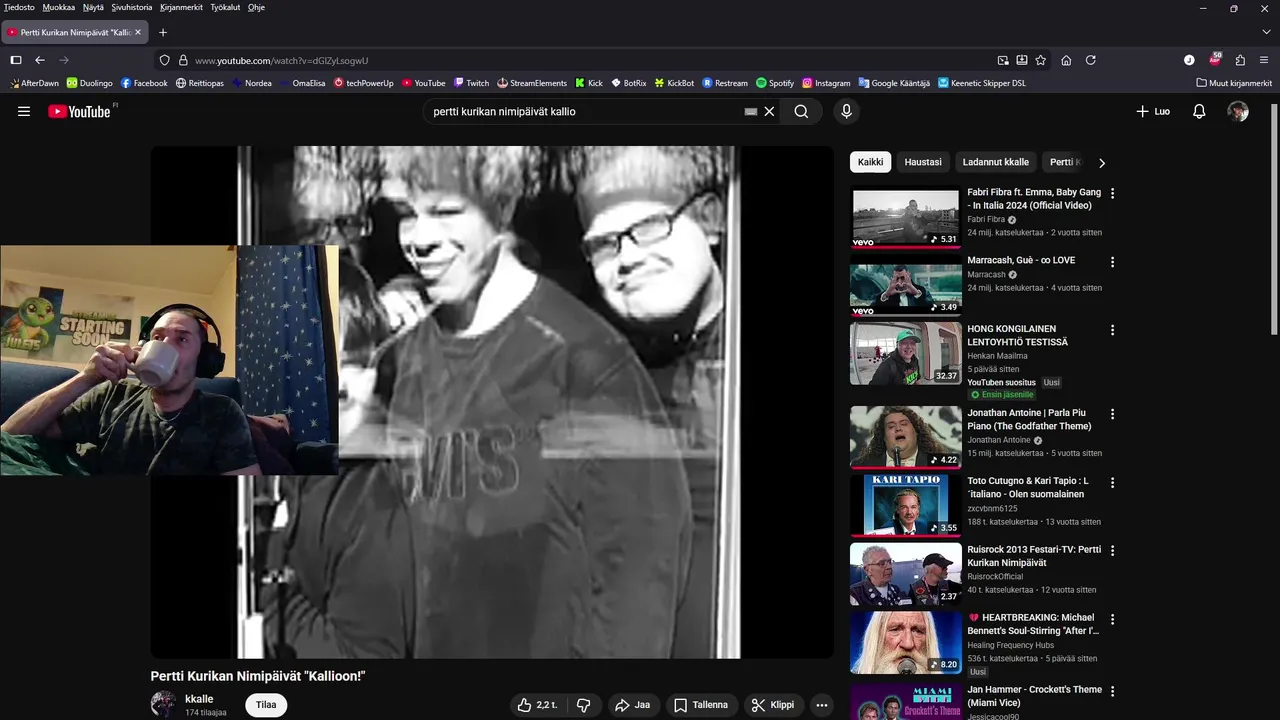Image resolution: width=1280 pixels, height=720 pixels.
Task: Open the Muokkaa menu
Action: point(59,7)
